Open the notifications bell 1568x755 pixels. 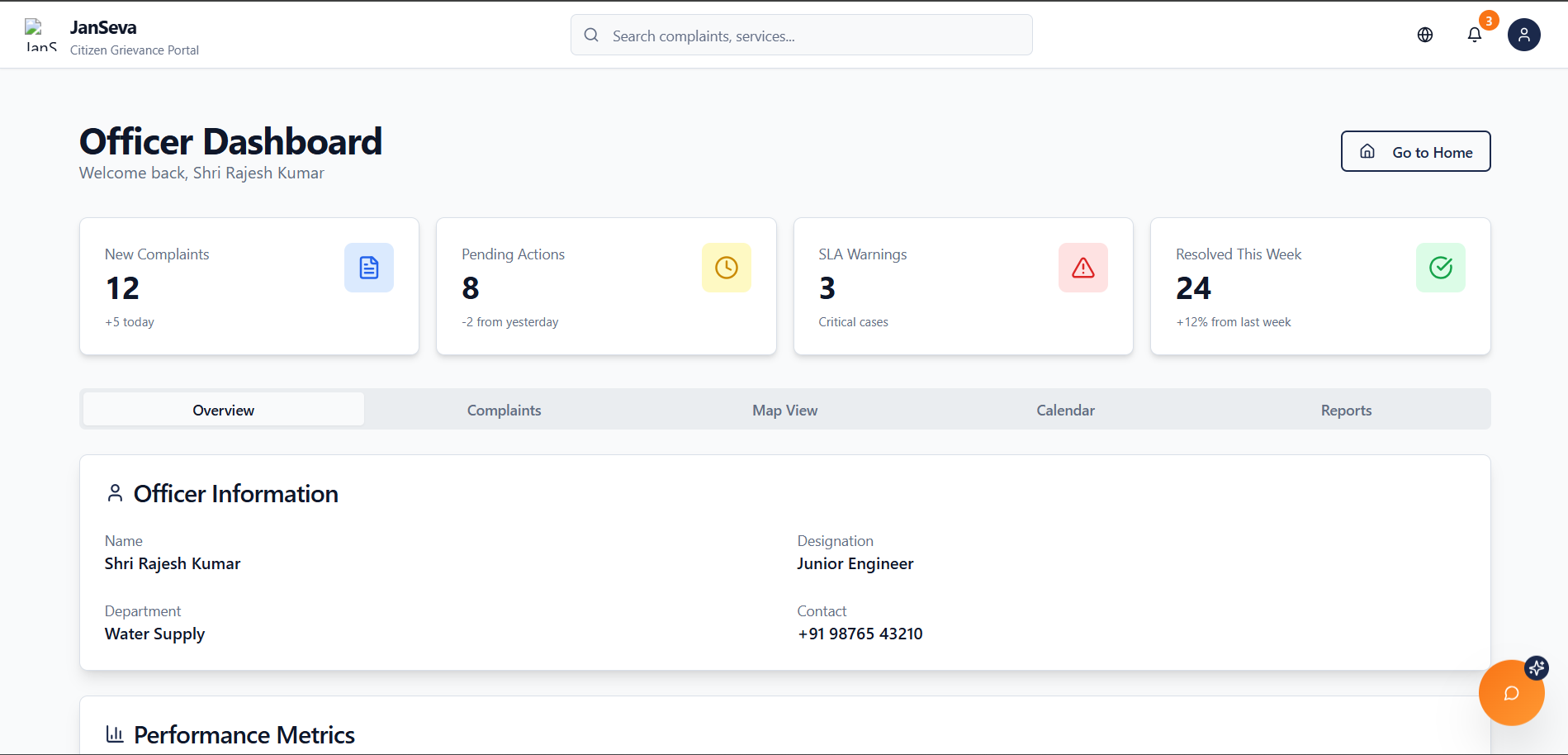[1474, 35]
